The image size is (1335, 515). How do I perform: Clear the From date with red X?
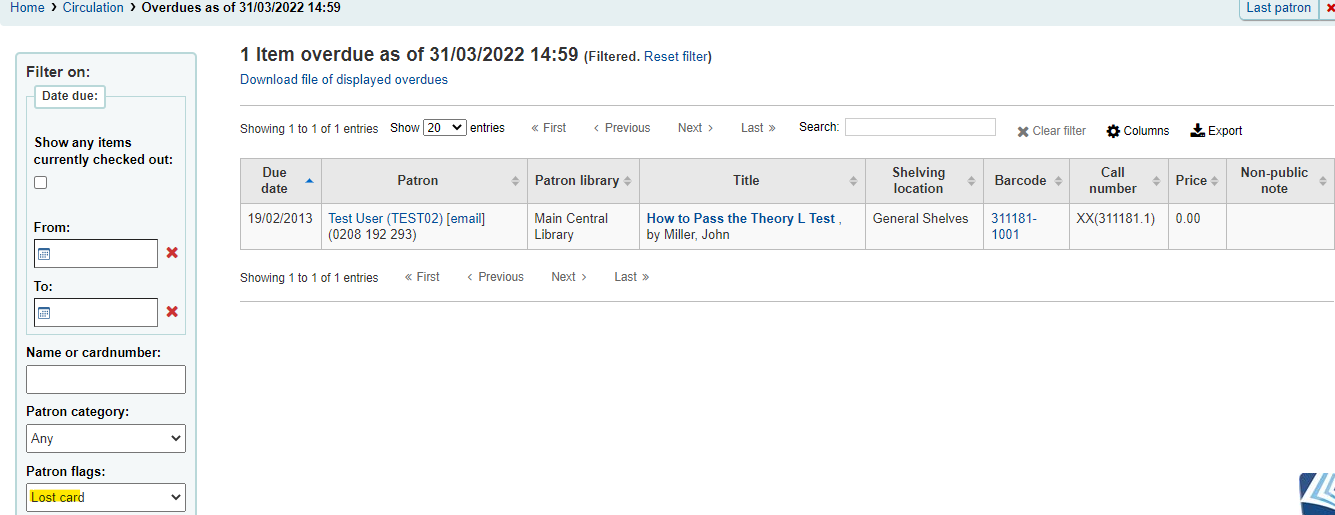172,253
